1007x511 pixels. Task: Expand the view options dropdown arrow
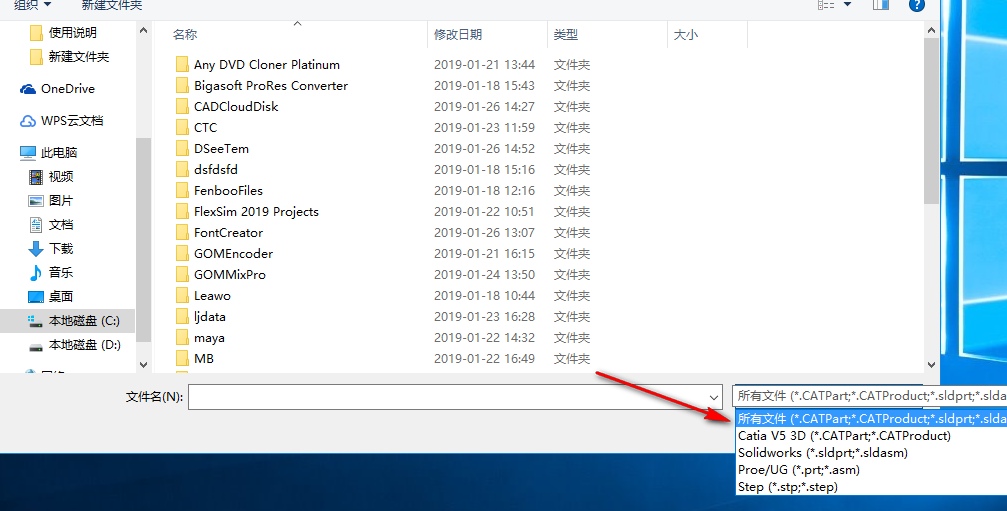coord(848,5)
